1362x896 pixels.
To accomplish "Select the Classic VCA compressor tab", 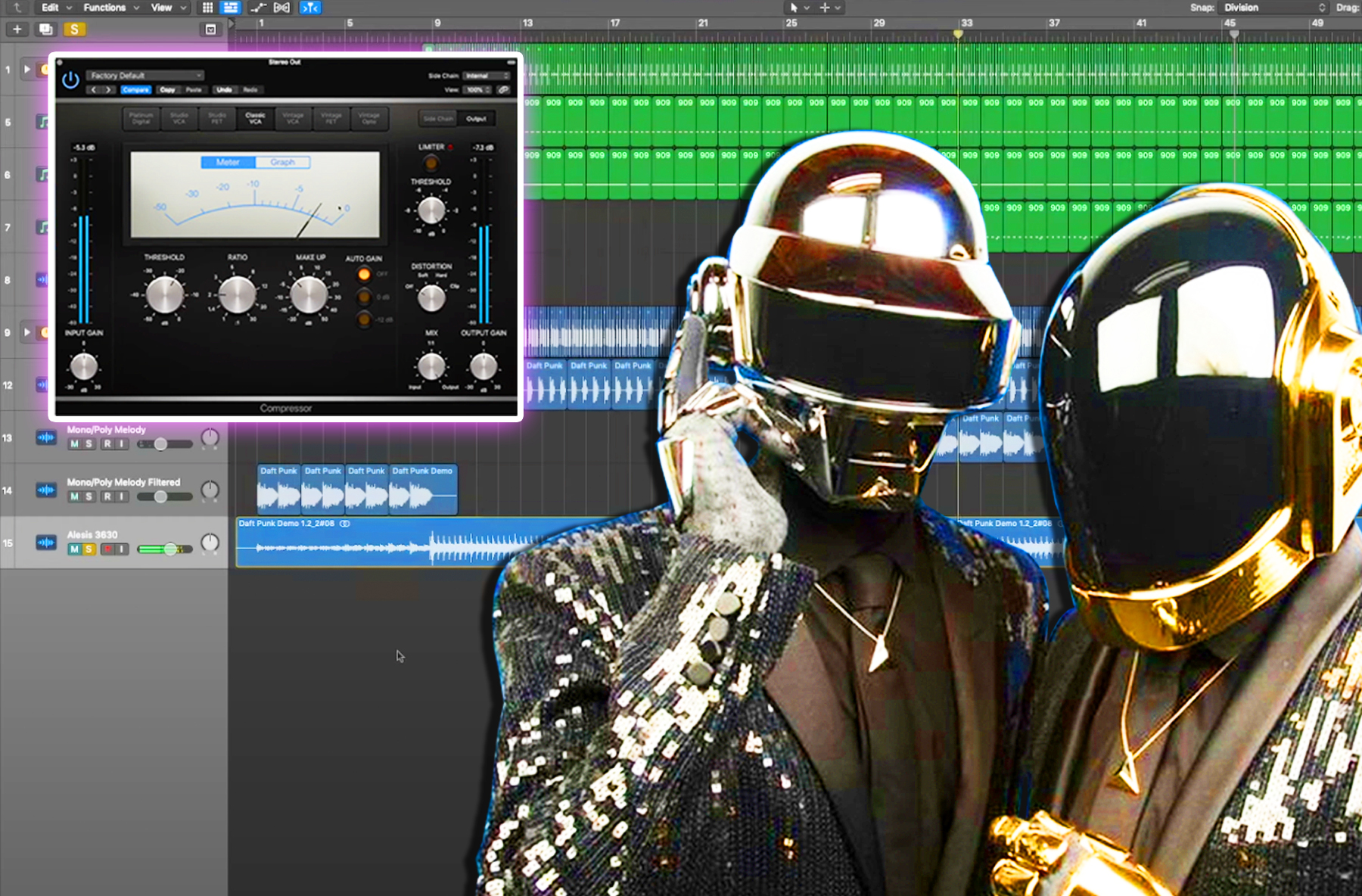I will coord(255,119).
